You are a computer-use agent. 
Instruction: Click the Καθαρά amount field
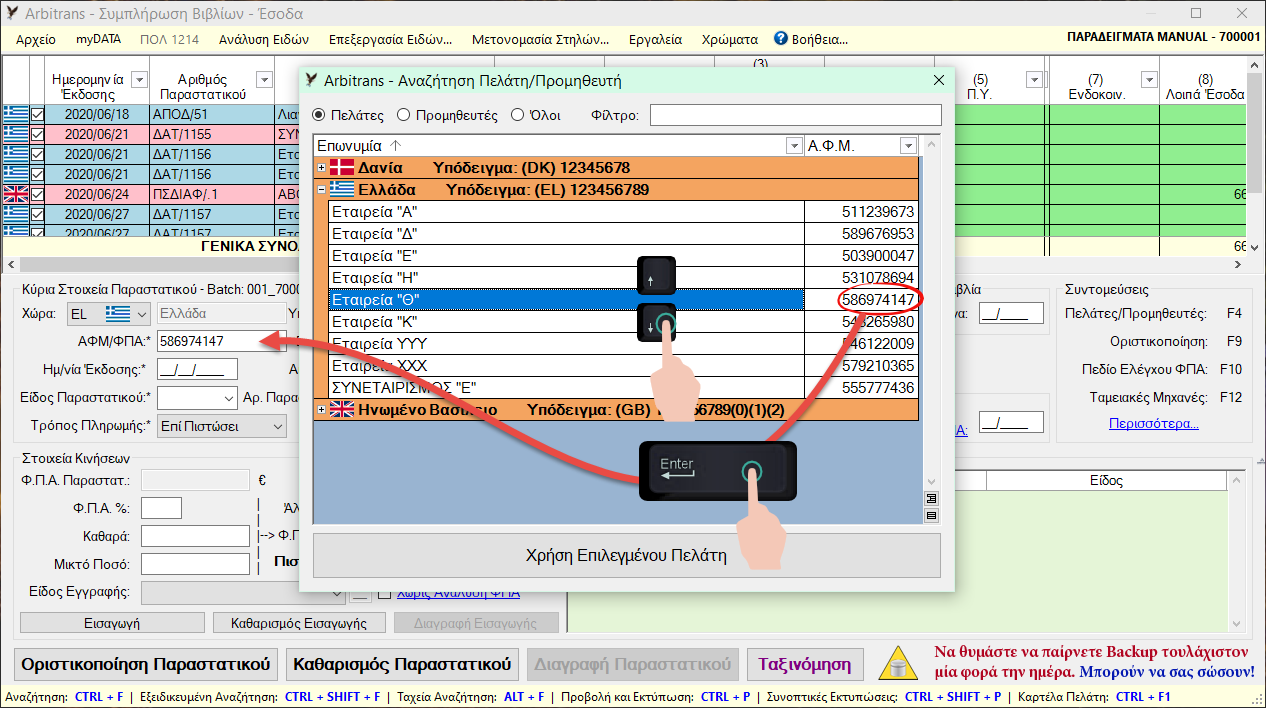point(195,536)
